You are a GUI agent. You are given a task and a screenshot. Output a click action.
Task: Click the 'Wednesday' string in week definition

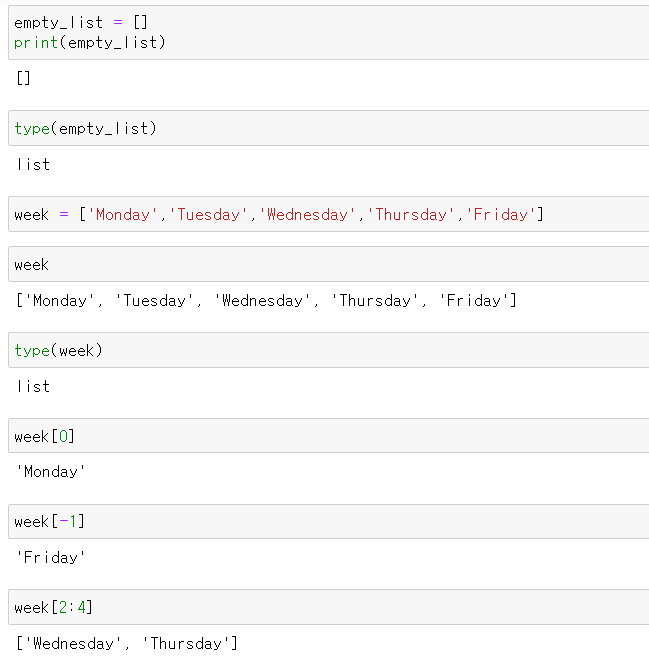307,214
